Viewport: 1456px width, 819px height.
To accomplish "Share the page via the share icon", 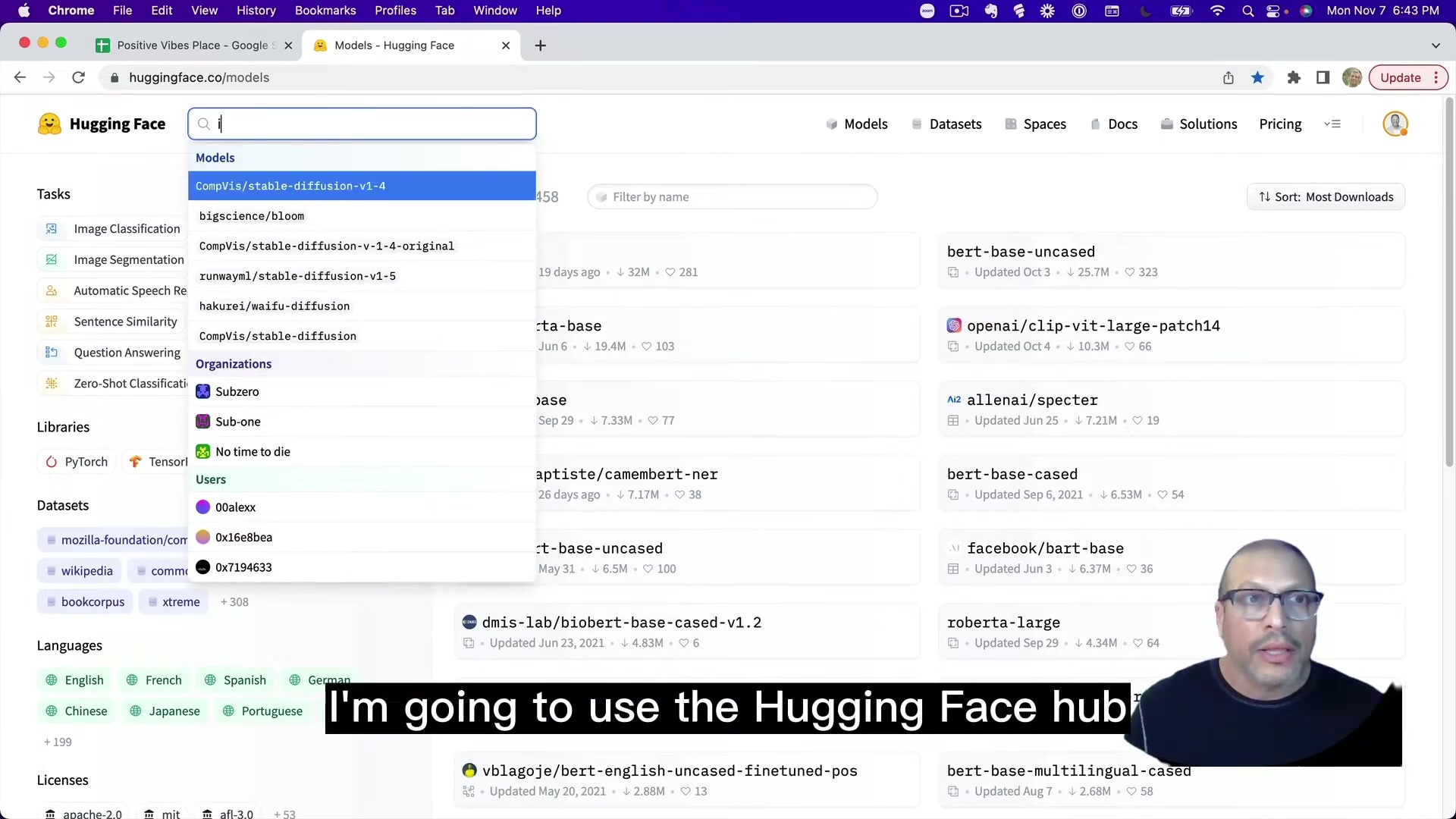I will pyautogui.click(x=1228, y=77).
